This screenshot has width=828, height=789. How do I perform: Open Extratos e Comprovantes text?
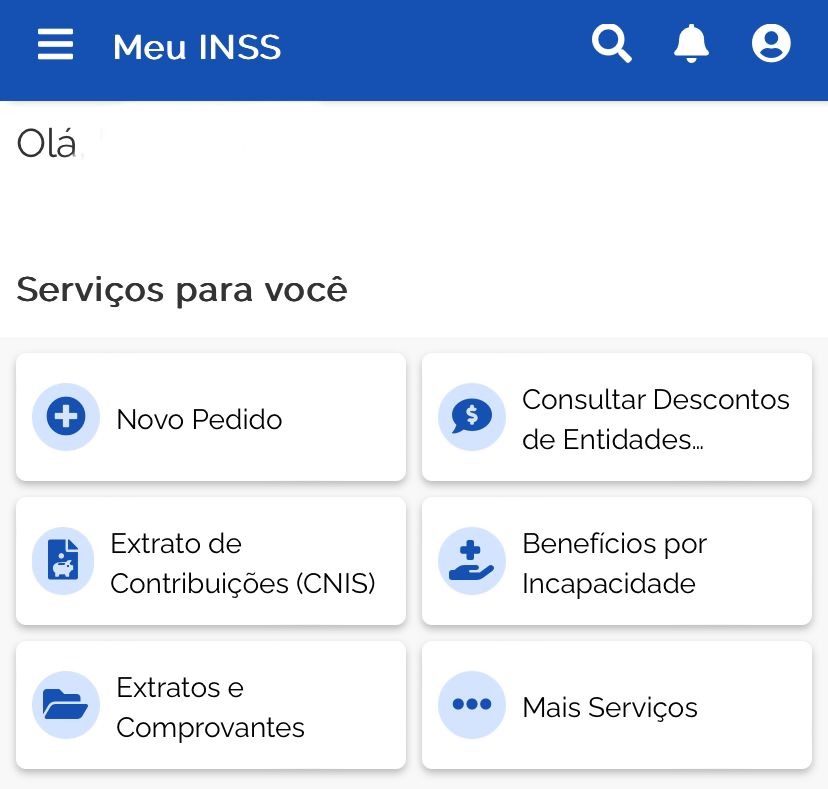210,707
